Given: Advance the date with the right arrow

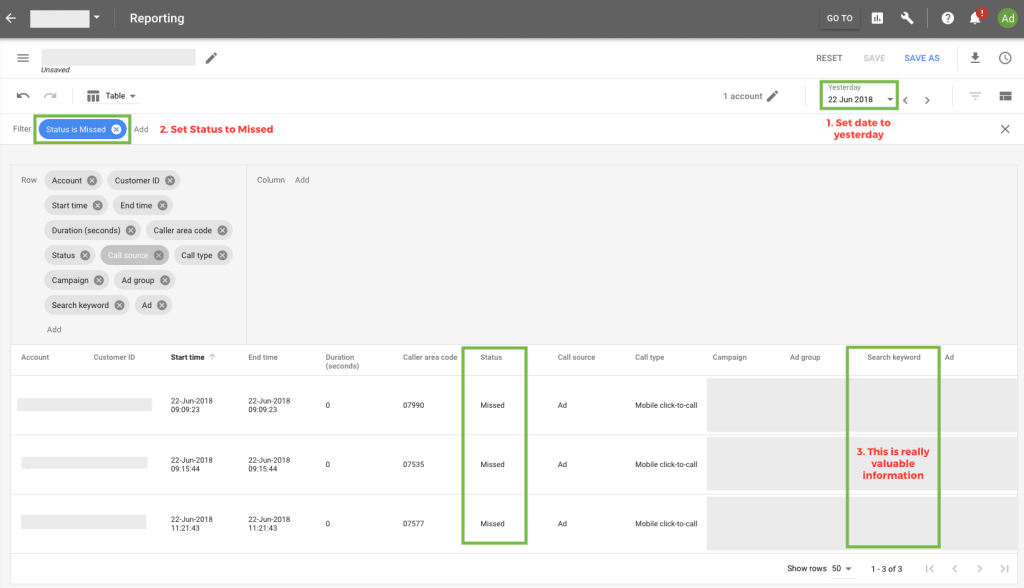Looking at the screenshot, I should pyautogui.click(x=927, y=99).
